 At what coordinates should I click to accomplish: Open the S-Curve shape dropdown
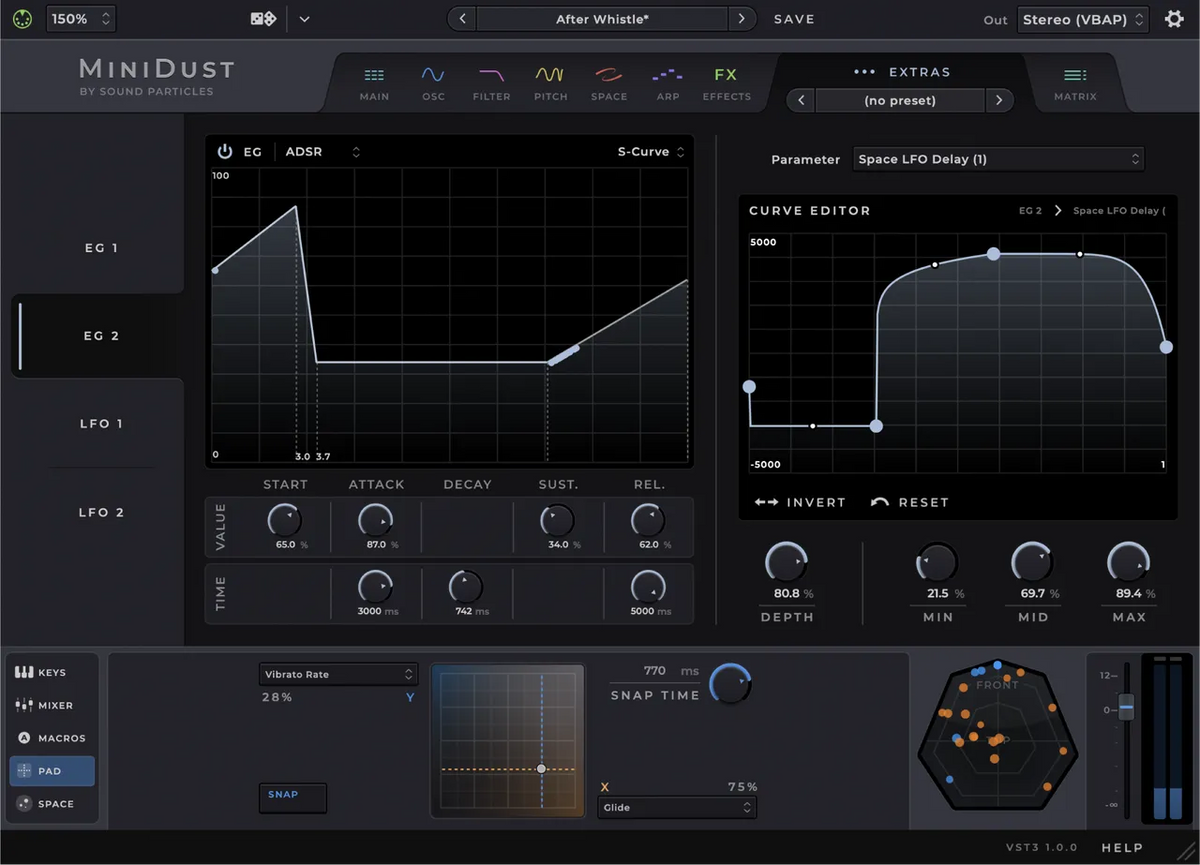click(x=648, y=151)
